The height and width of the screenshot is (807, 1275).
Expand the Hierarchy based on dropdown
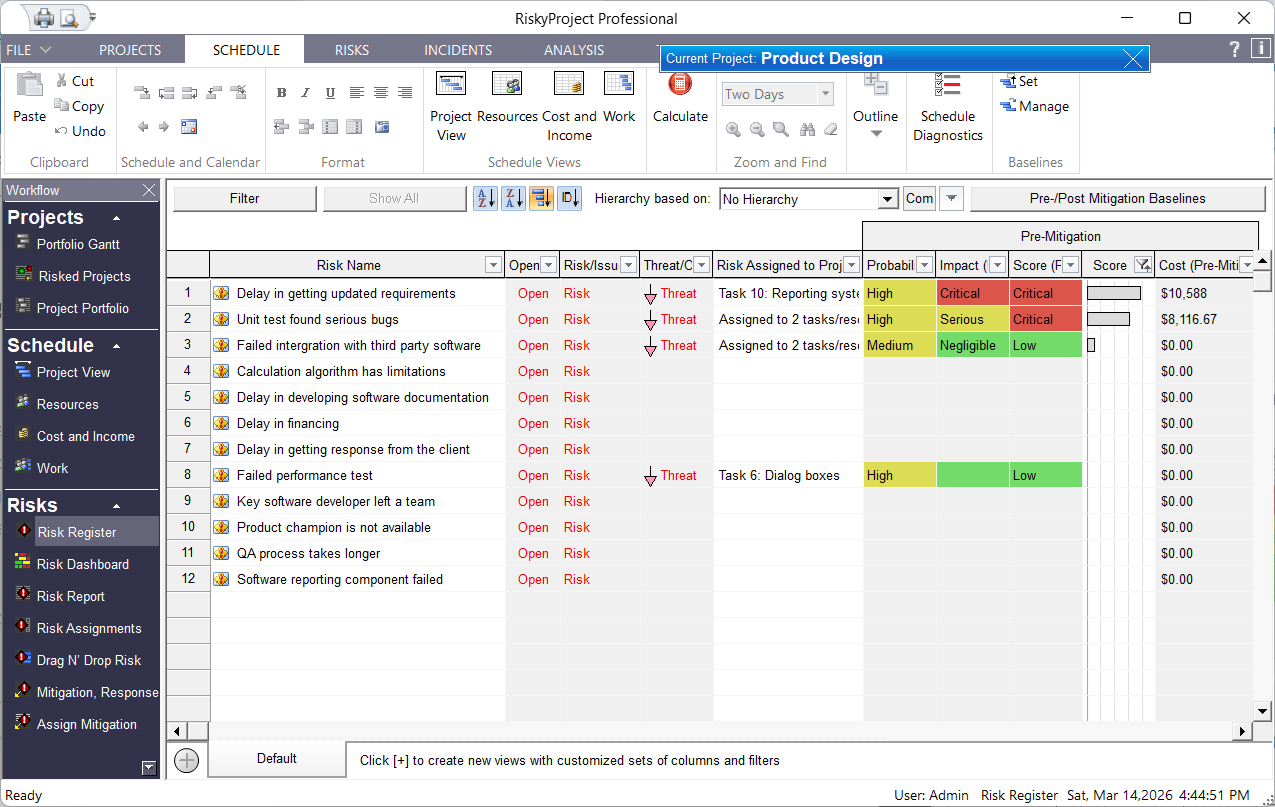point(886,199)
